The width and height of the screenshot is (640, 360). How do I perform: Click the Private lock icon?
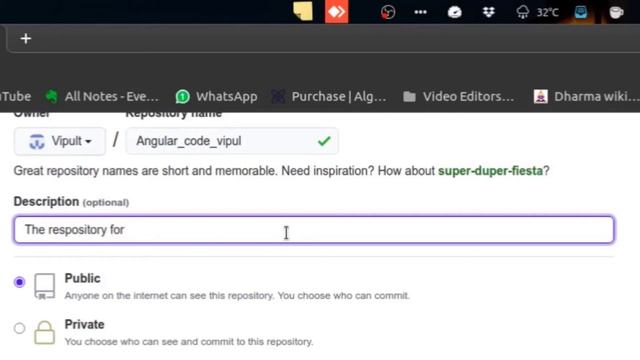point(44,332)
